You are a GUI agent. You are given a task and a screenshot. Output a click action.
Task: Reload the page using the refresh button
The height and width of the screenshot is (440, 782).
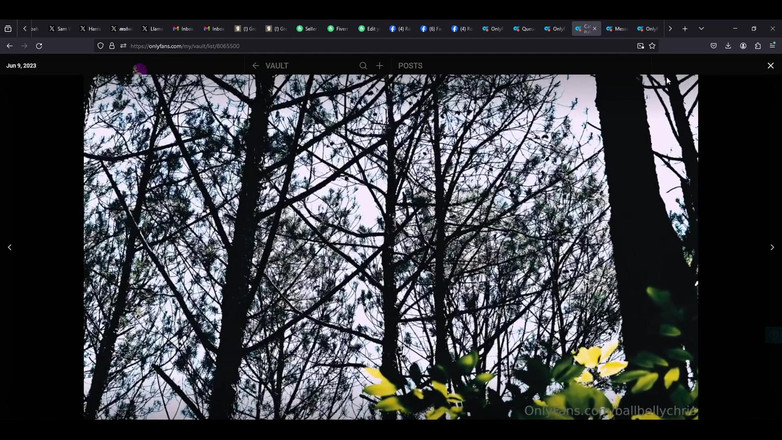39,46
